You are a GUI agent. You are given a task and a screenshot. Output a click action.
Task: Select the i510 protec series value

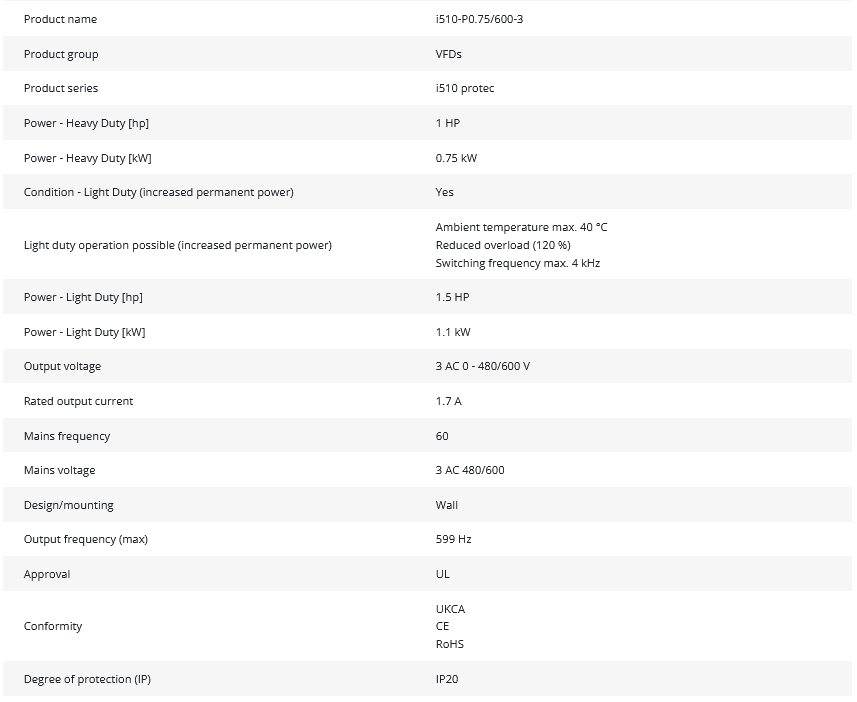465,88
